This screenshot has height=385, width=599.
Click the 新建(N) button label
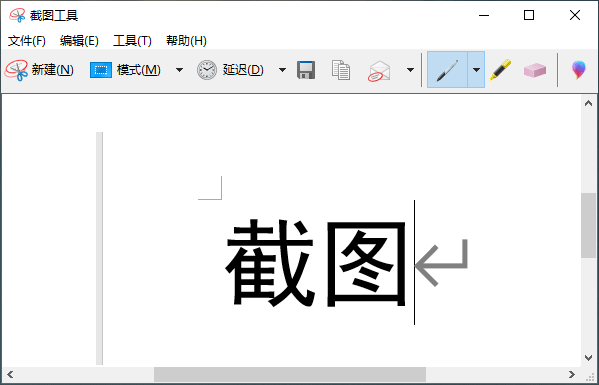click(53, 70)
